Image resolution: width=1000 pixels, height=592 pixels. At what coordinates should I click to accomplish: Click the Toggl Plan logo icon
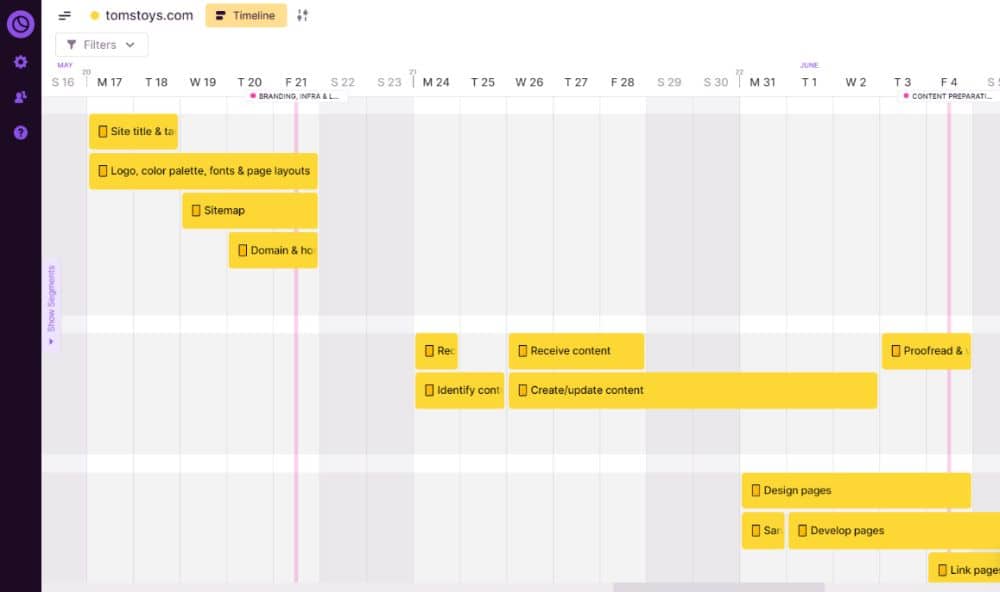[x=20, y=24]
